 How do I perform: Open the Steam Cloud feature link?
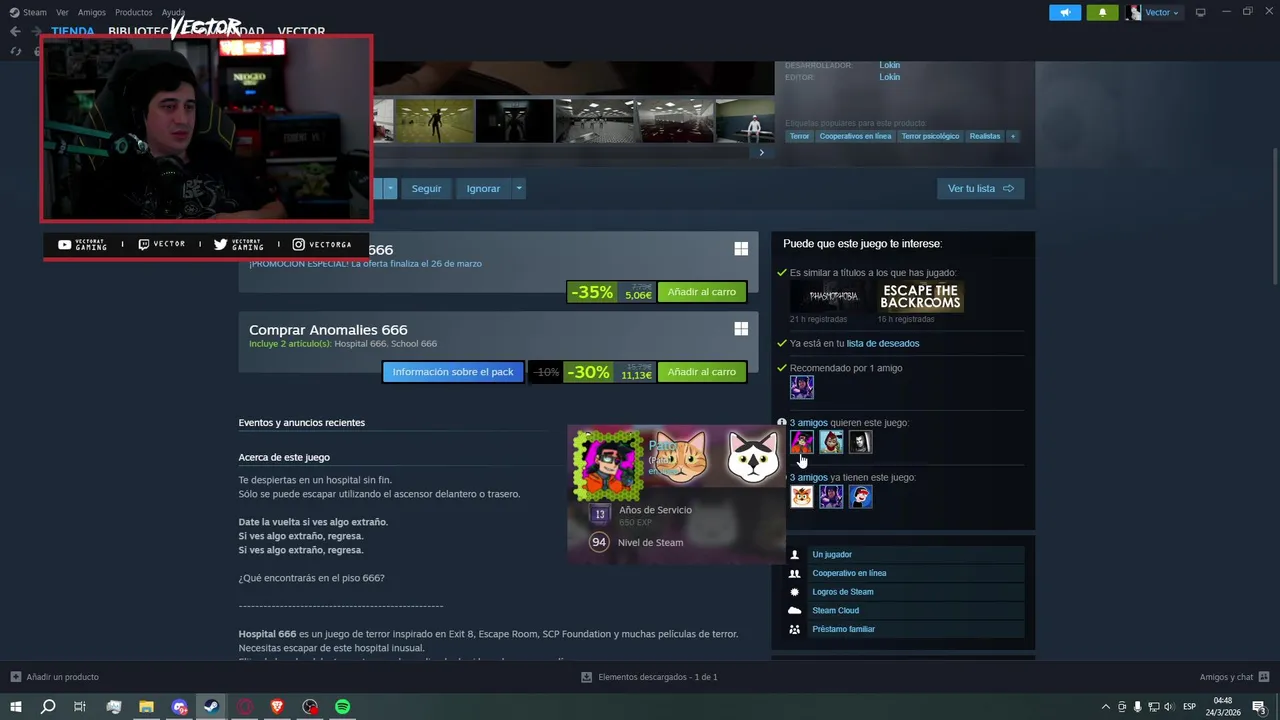tap(835, 610)
